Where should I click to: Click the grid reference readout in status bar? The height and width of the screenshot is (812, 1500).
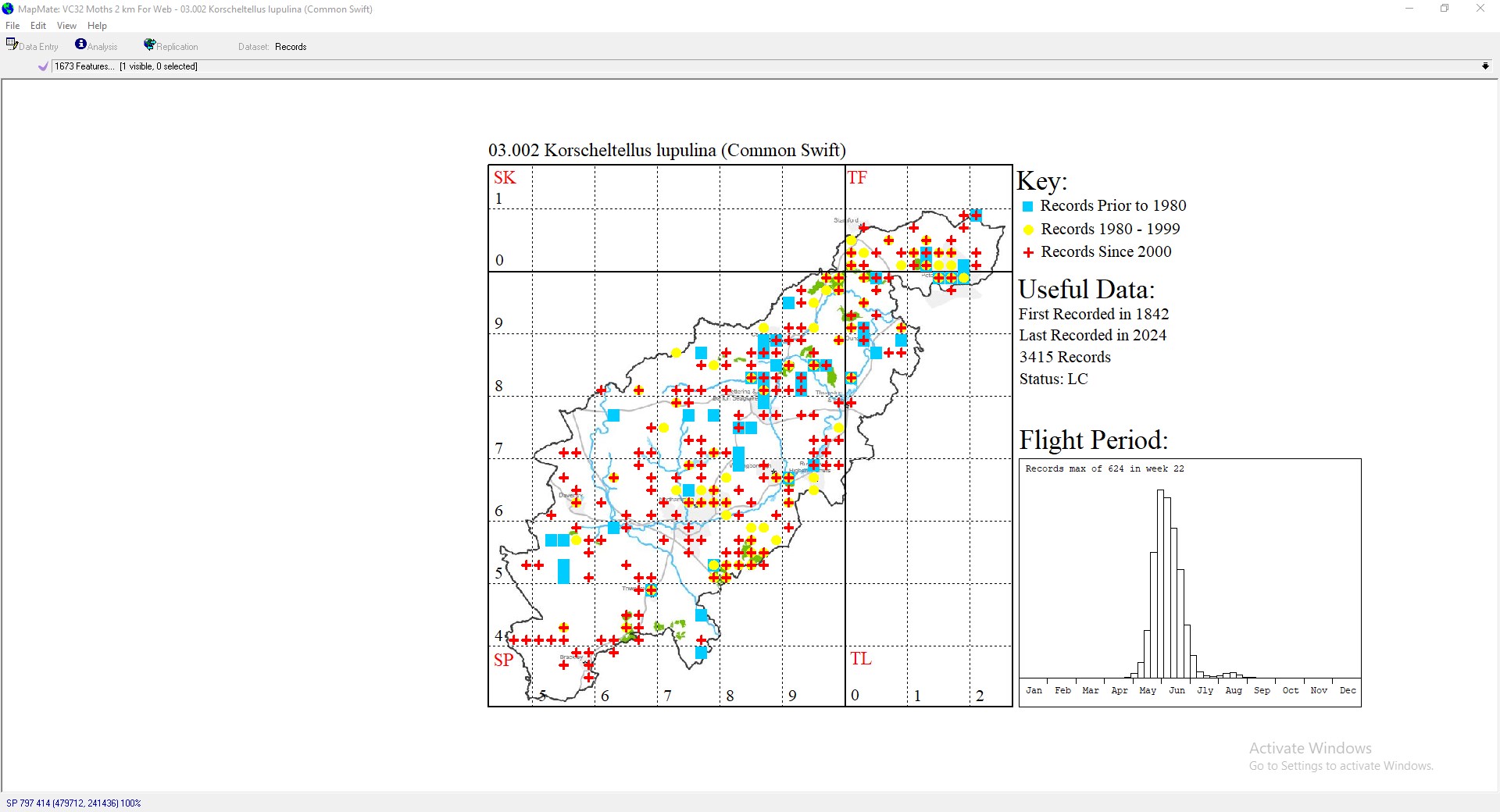pyautogui.click(x=73, y=803)
